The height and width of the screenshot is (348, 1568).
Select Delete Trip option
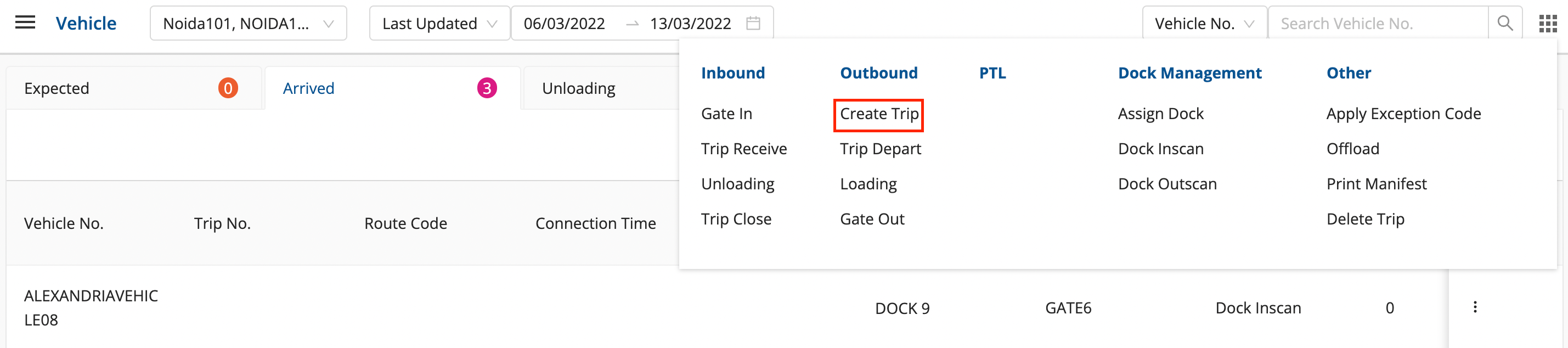1366,219
